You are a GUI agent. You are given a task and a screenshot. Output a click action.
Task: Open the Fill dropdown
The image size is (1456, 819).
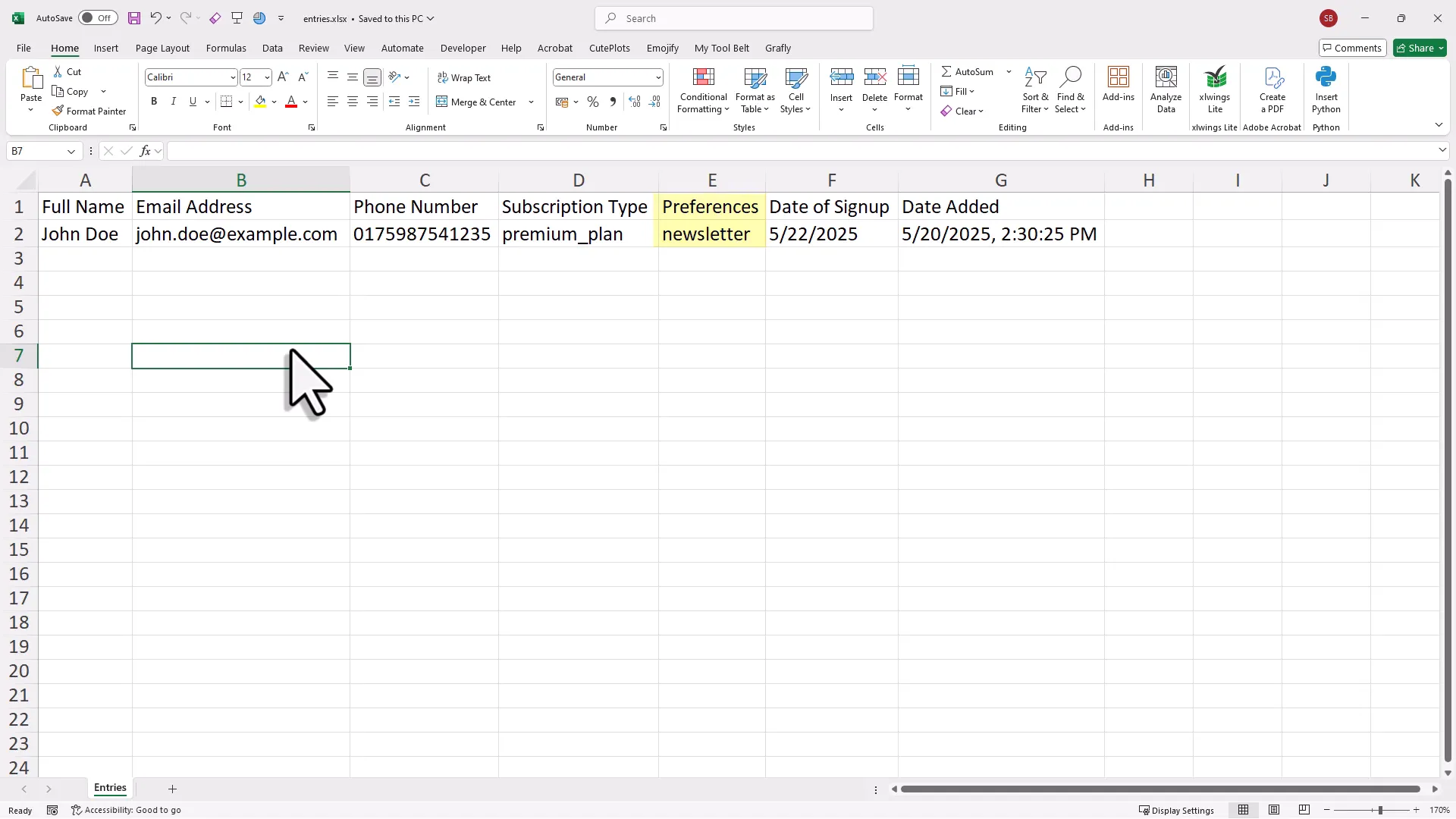pyautogui.click(x=958, y=92)
